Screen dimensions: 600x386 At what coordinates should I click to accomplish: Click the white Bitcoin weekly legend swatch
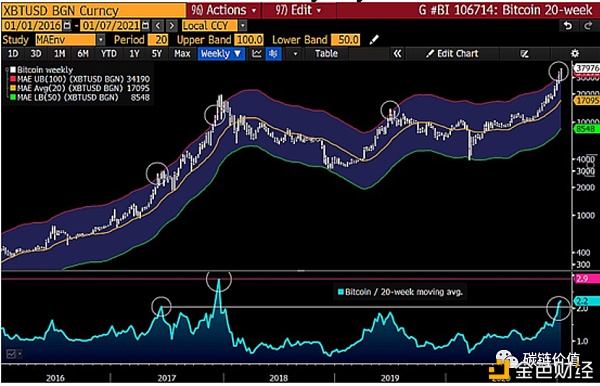13,70
